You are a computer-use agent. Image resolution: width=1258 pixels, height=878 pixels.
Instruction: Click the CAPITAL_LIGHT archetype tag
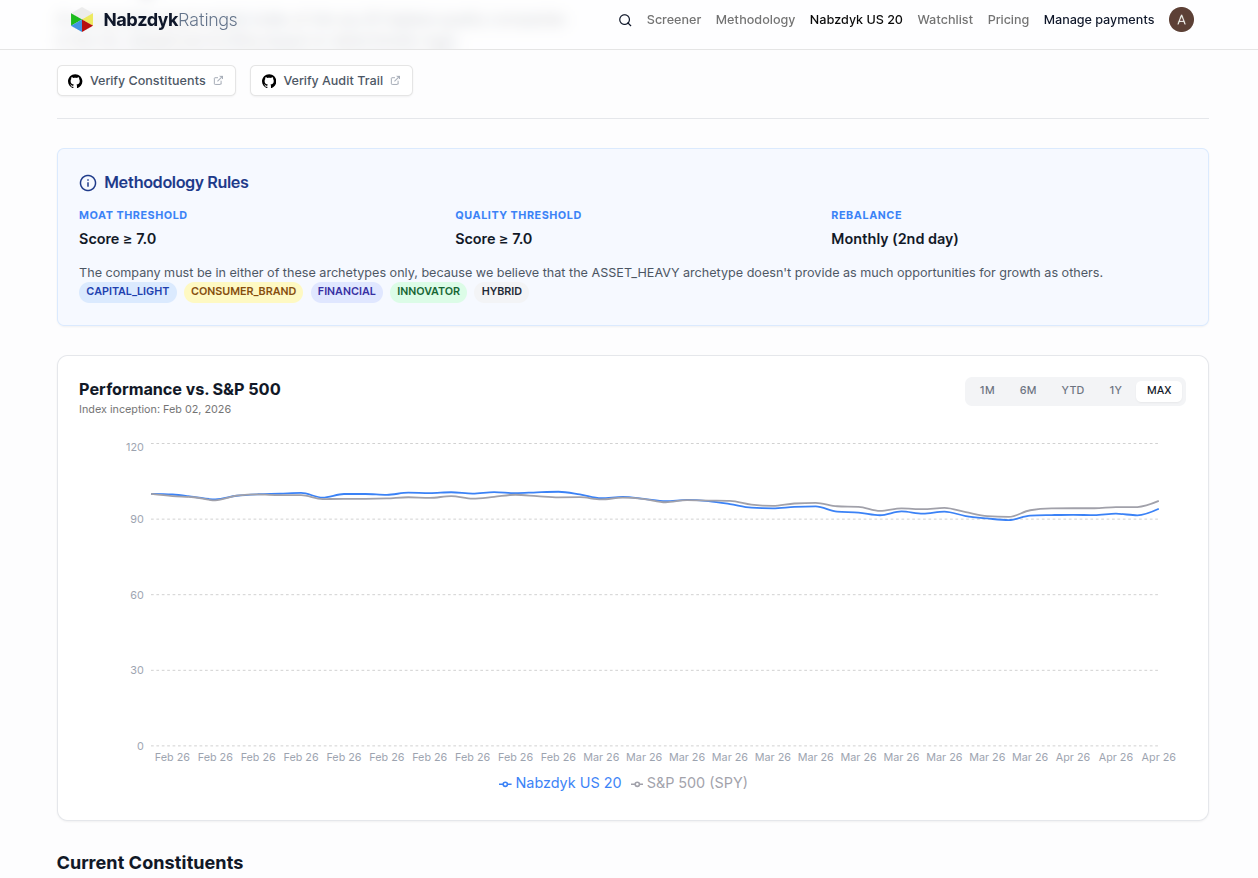pyautogui.click(x=128, y=292)
